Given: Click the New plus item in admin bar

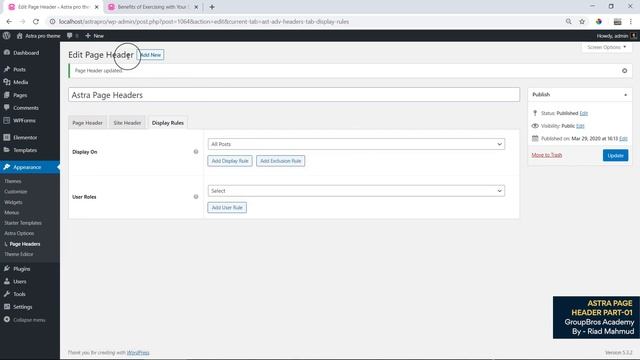Looking at the screenshot, I should pos(94,36).
